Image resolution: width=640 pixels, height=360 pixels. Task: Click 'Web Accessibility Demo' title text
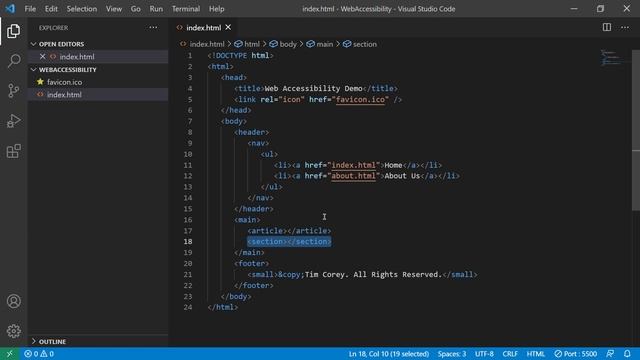(313, 88)
